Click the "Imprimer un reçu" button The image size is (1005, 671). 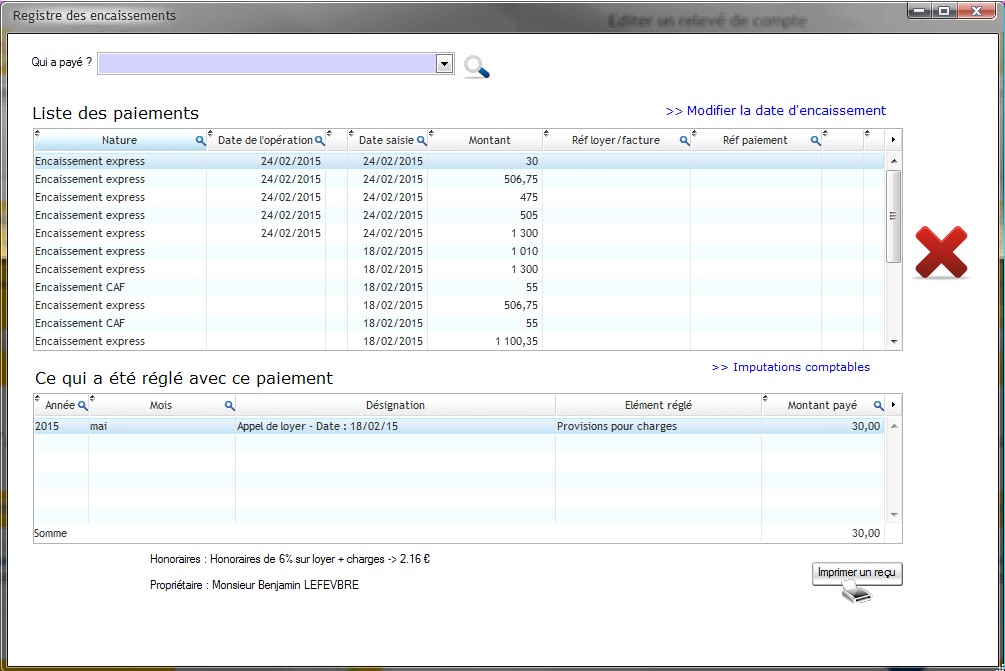[857, 573]
